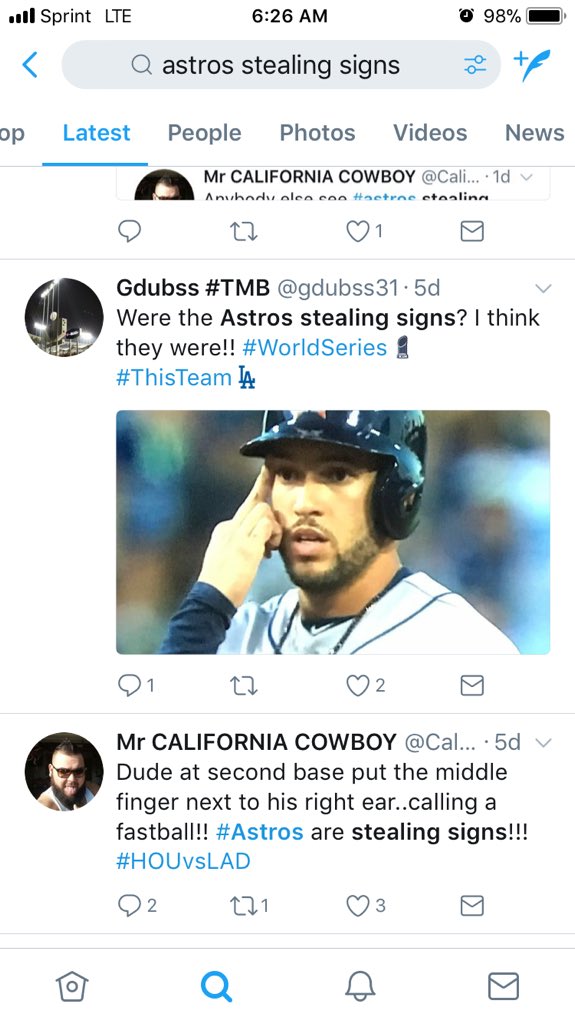Expand options chevron on Gdubss tweet
The image size is (575, 1024).
543,288
